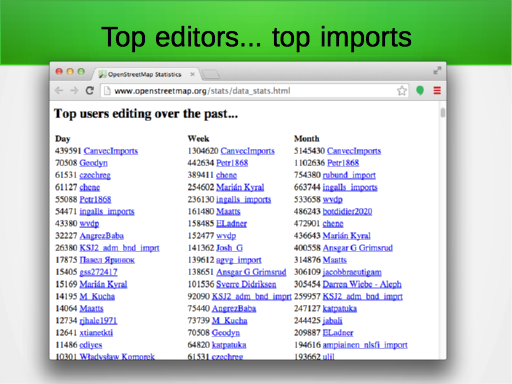Open M_Kucha link with 14195 edits
This screenshot has height=384, width=512.
(x=97, y=296)
